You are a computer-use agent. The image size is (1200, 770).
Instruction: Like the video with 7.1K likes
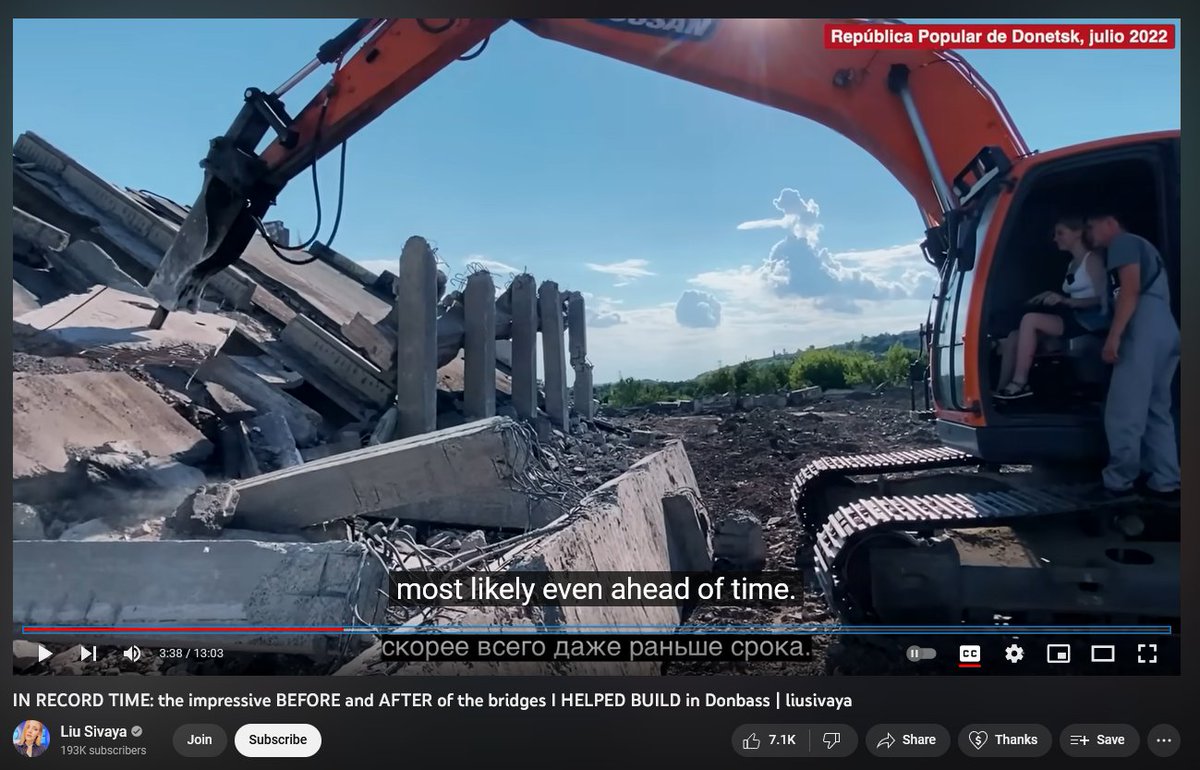point(769,740)
